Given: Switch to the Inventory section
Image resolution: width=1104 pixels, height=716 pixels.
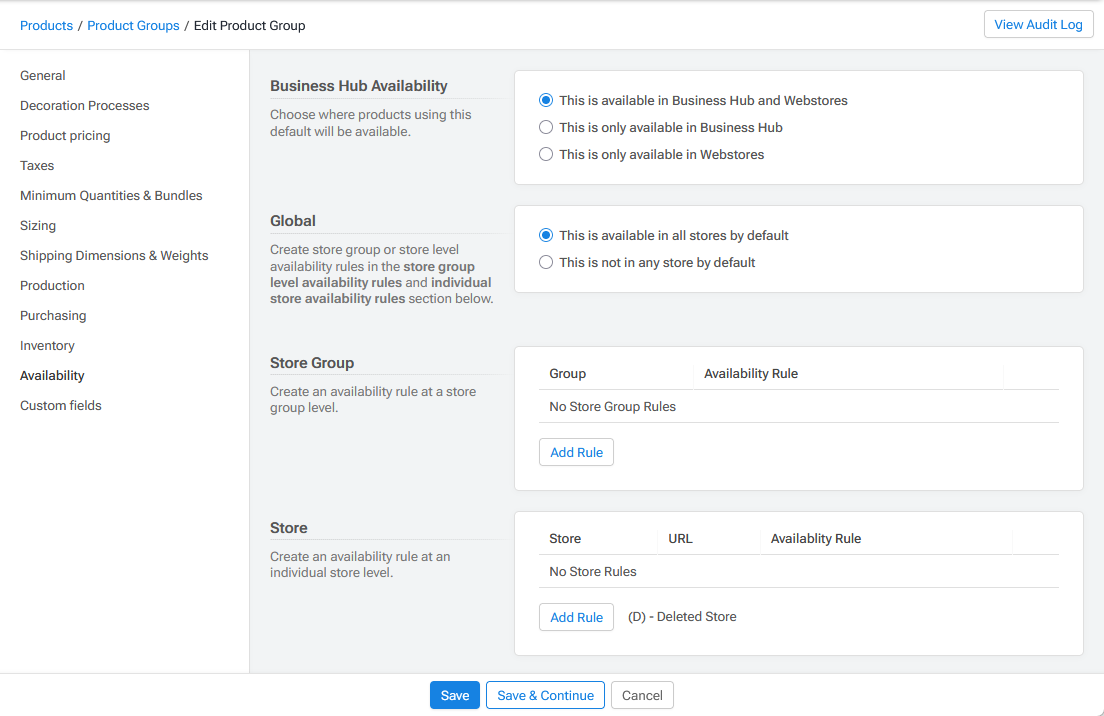Looking at the screenshot, I should [47, 345].
